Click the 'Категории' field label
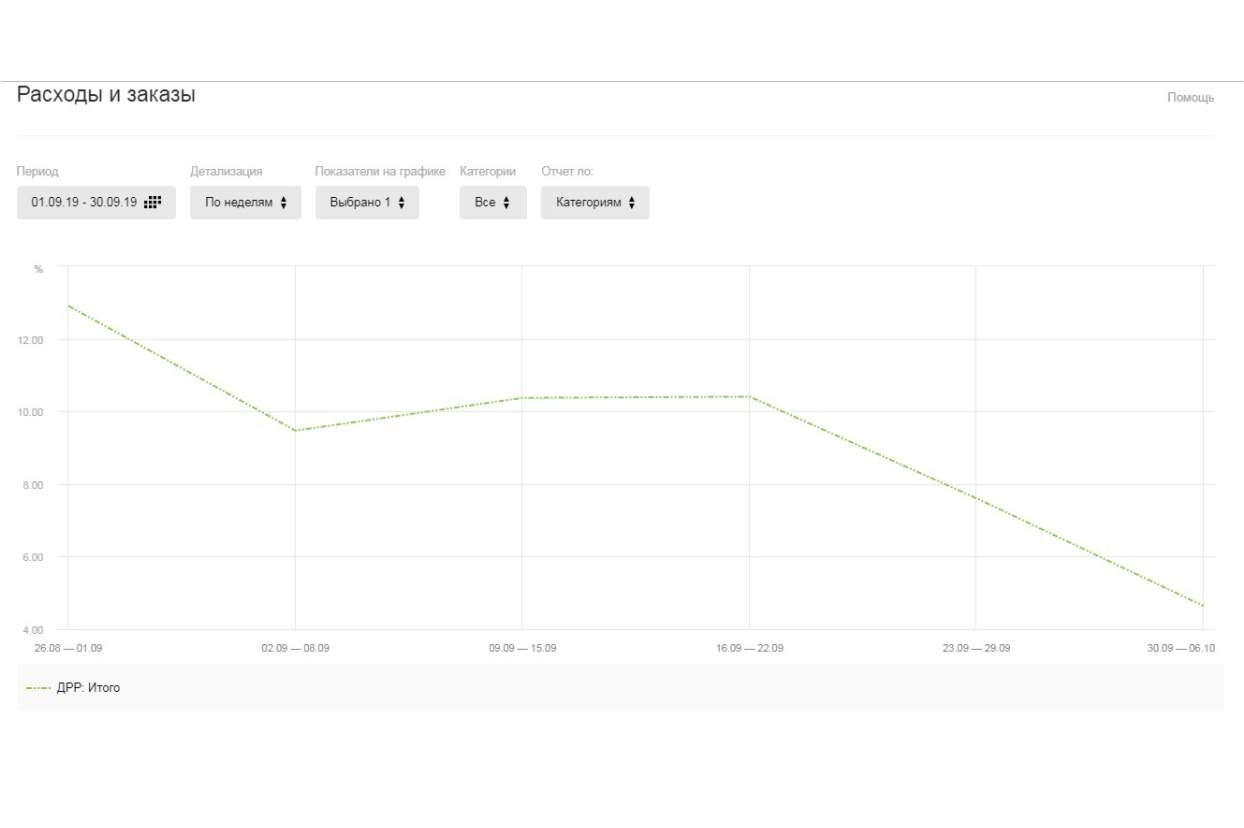The width and height of the screenshot is (1244, 828). 488,172
